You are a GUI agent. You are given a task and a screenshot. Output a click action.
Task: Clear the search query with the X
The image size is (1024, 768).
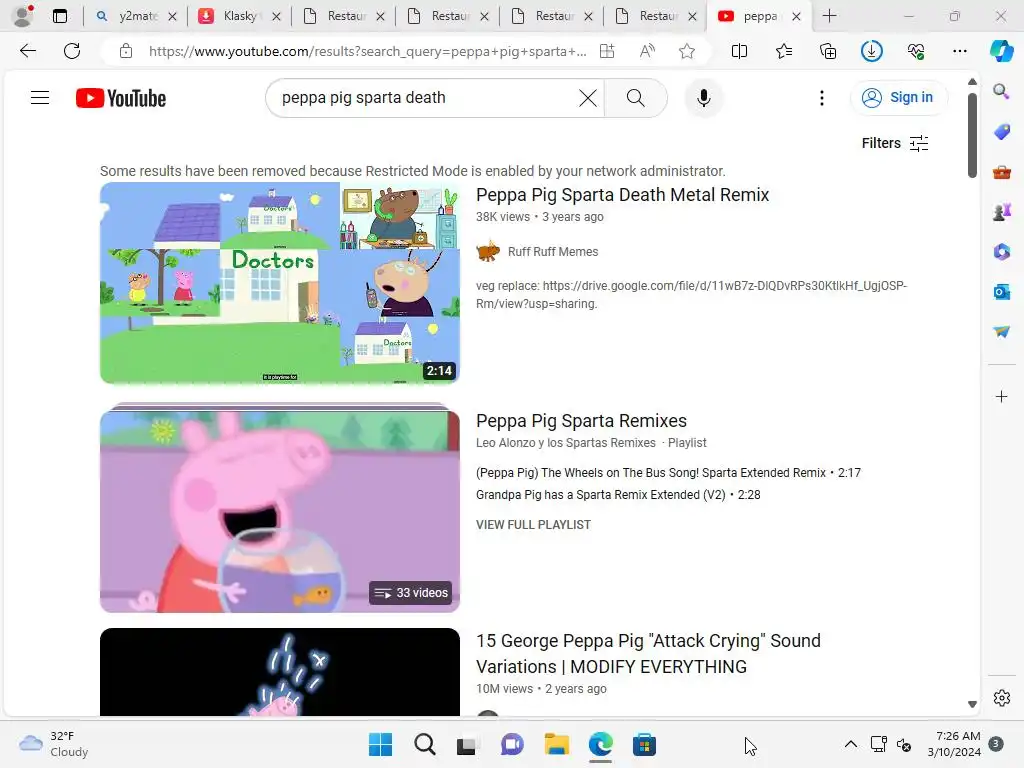[x=588, y=98]
